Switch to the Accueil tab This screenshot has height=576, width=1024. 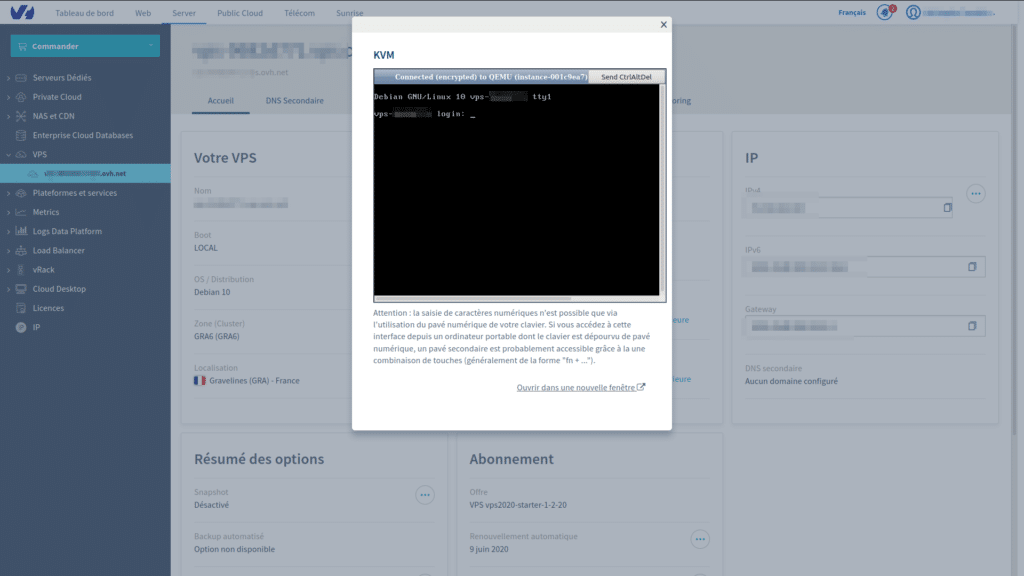click(221, 101)
